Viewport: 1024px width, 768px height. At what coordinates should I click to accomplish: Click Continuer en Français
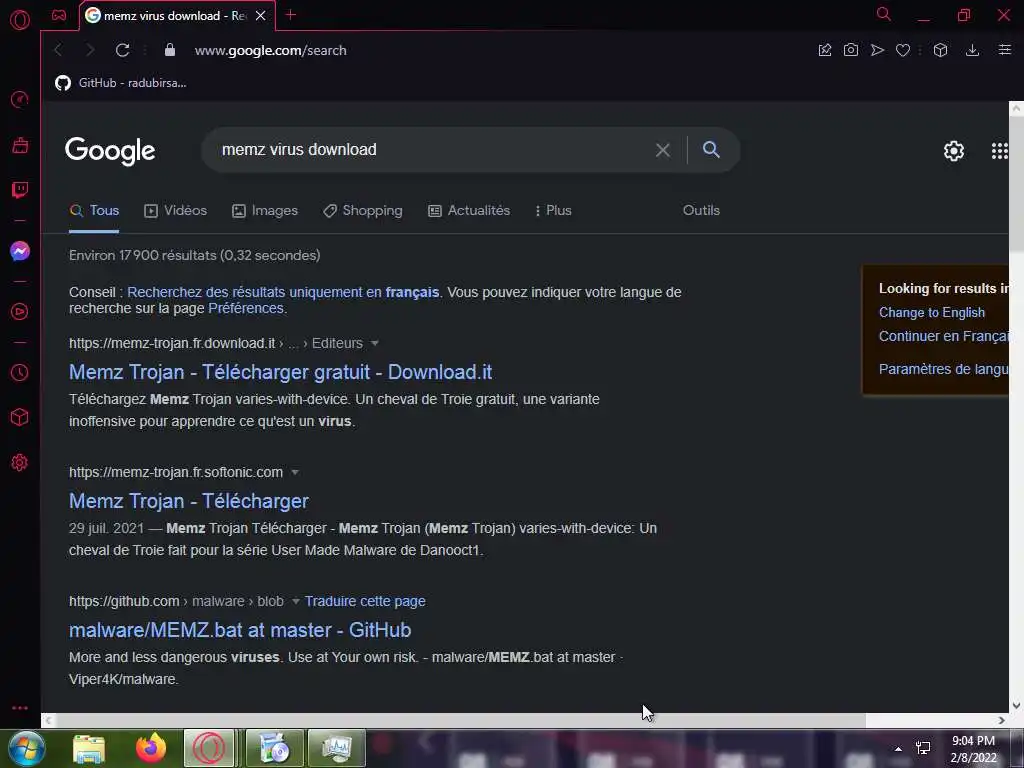(944, 336)
